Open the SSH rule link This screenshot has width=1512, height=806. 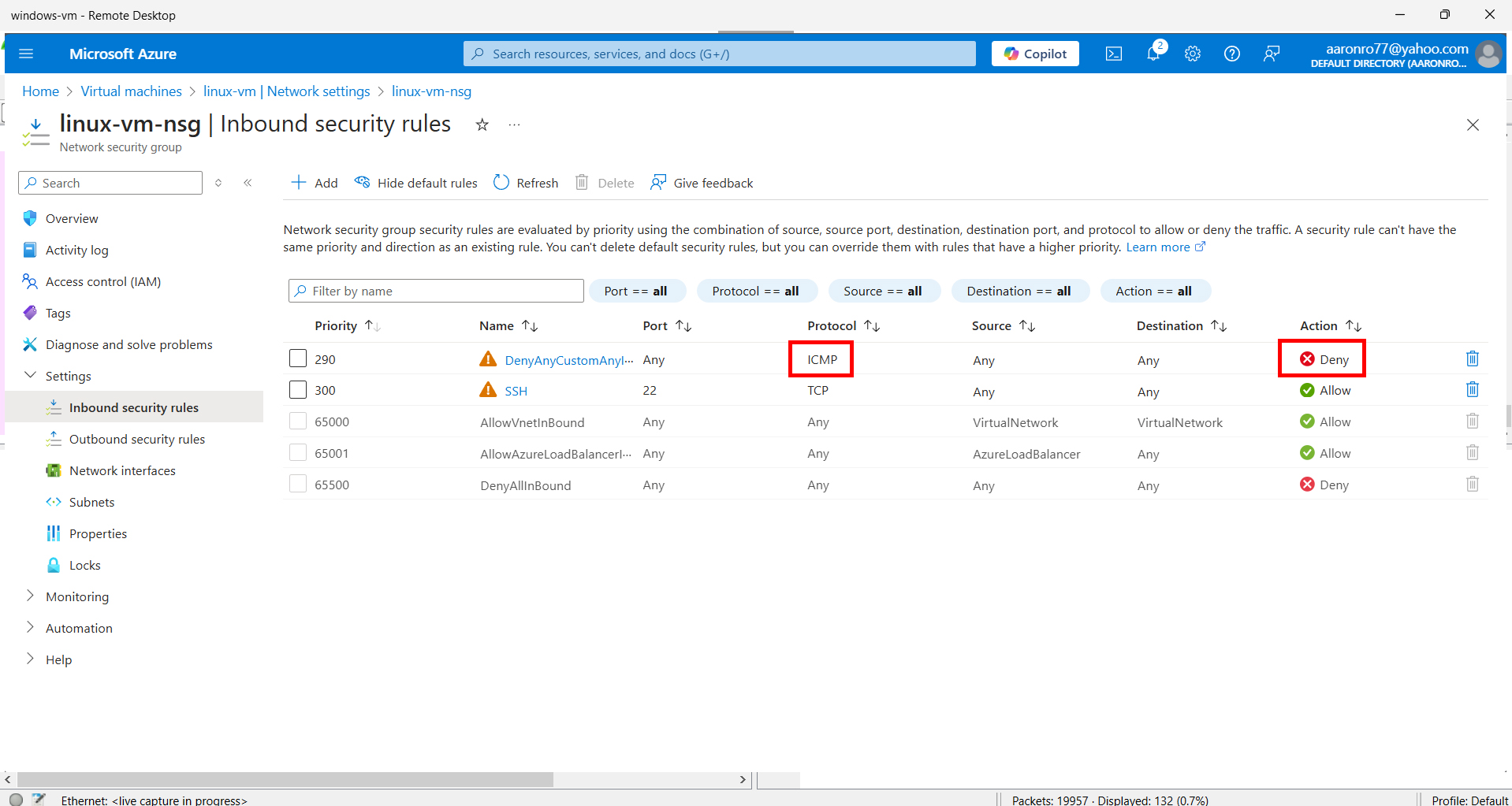click(516, 390)
